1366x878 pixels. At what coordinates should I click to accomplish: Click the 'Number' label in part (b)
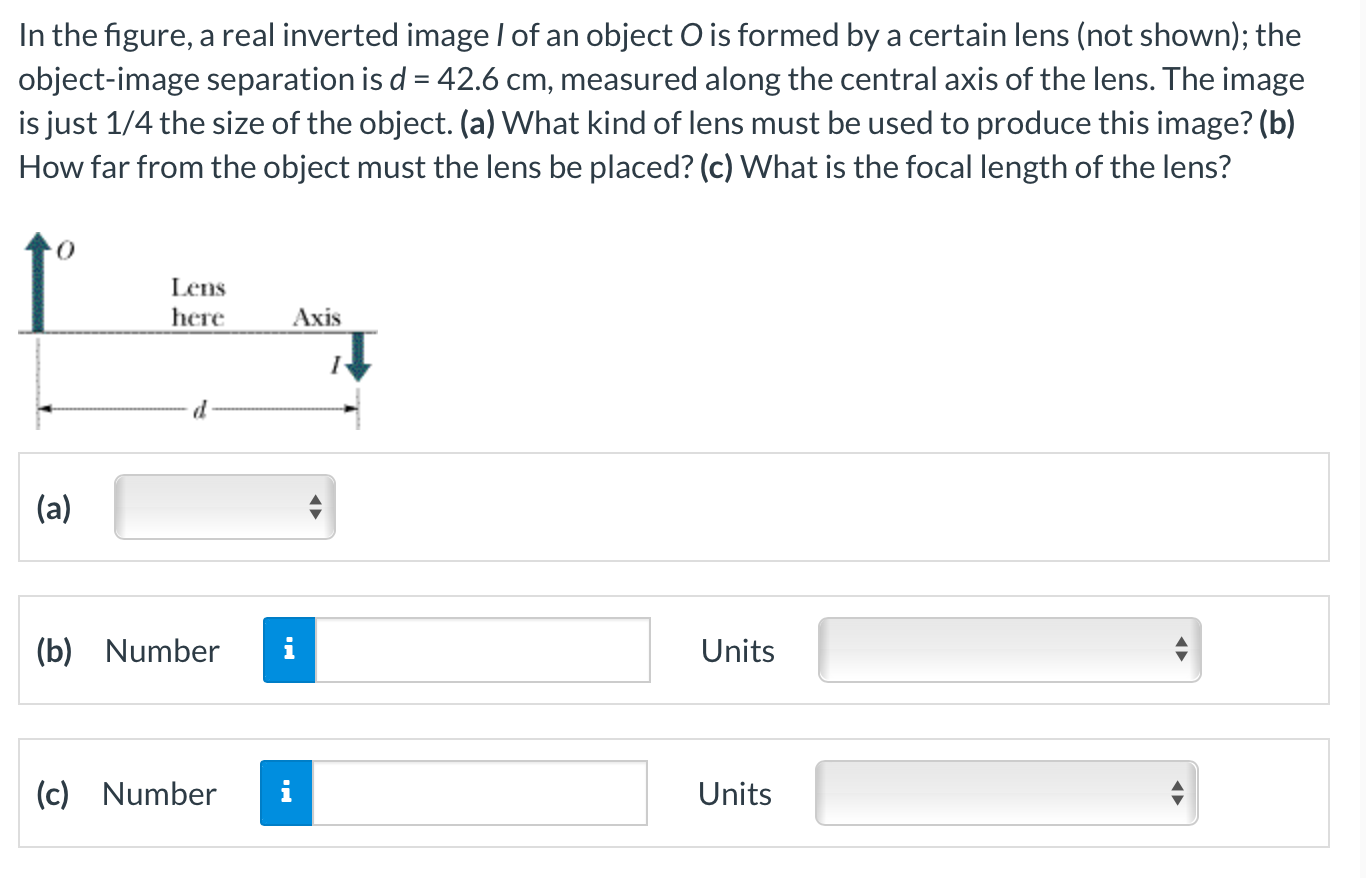pyautogui.click(x=161, y=650)
